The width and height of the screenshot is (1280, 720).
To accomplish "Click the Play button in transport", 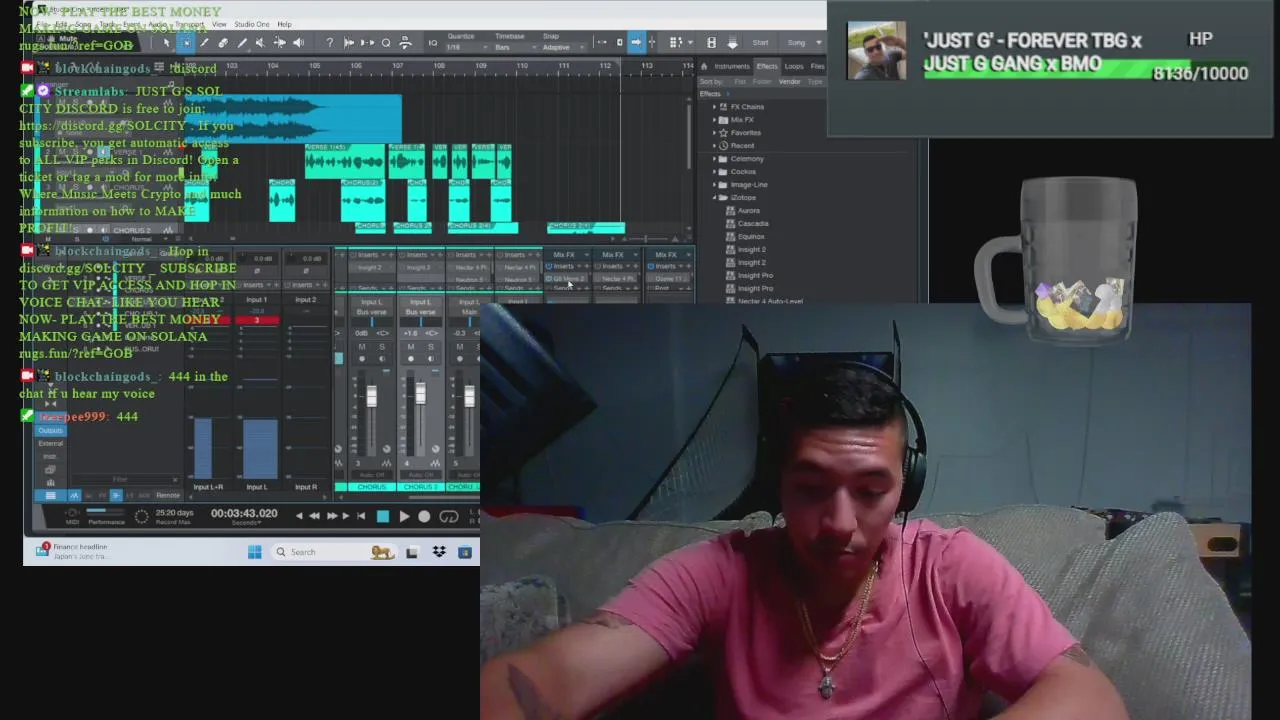I will tap(404, 516).
